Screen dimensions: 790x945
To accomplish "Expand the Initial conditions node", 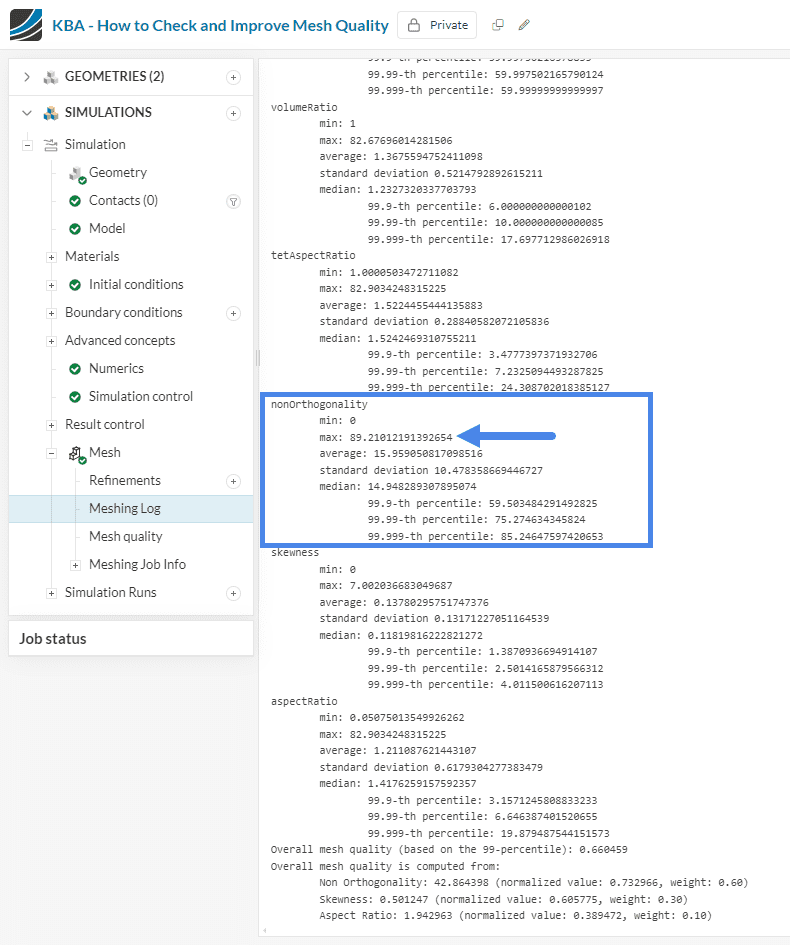I will 51,285.
